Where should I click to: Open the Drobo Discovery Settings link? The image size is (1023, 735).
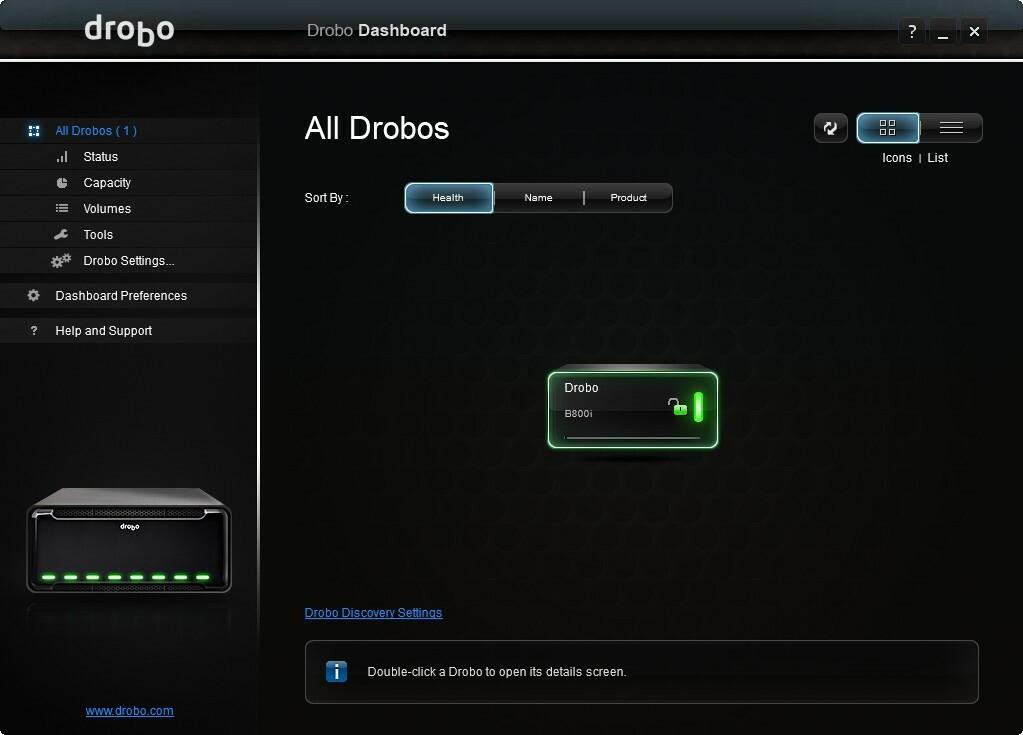click(373, 612)
